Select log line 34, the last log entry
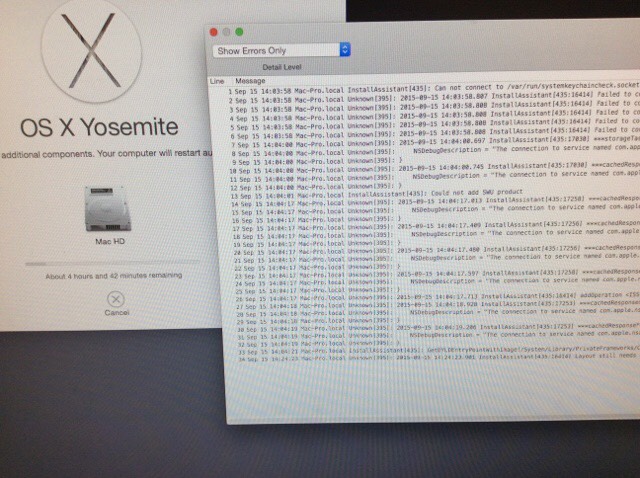The image size is (640, 478). pos(438,358)
